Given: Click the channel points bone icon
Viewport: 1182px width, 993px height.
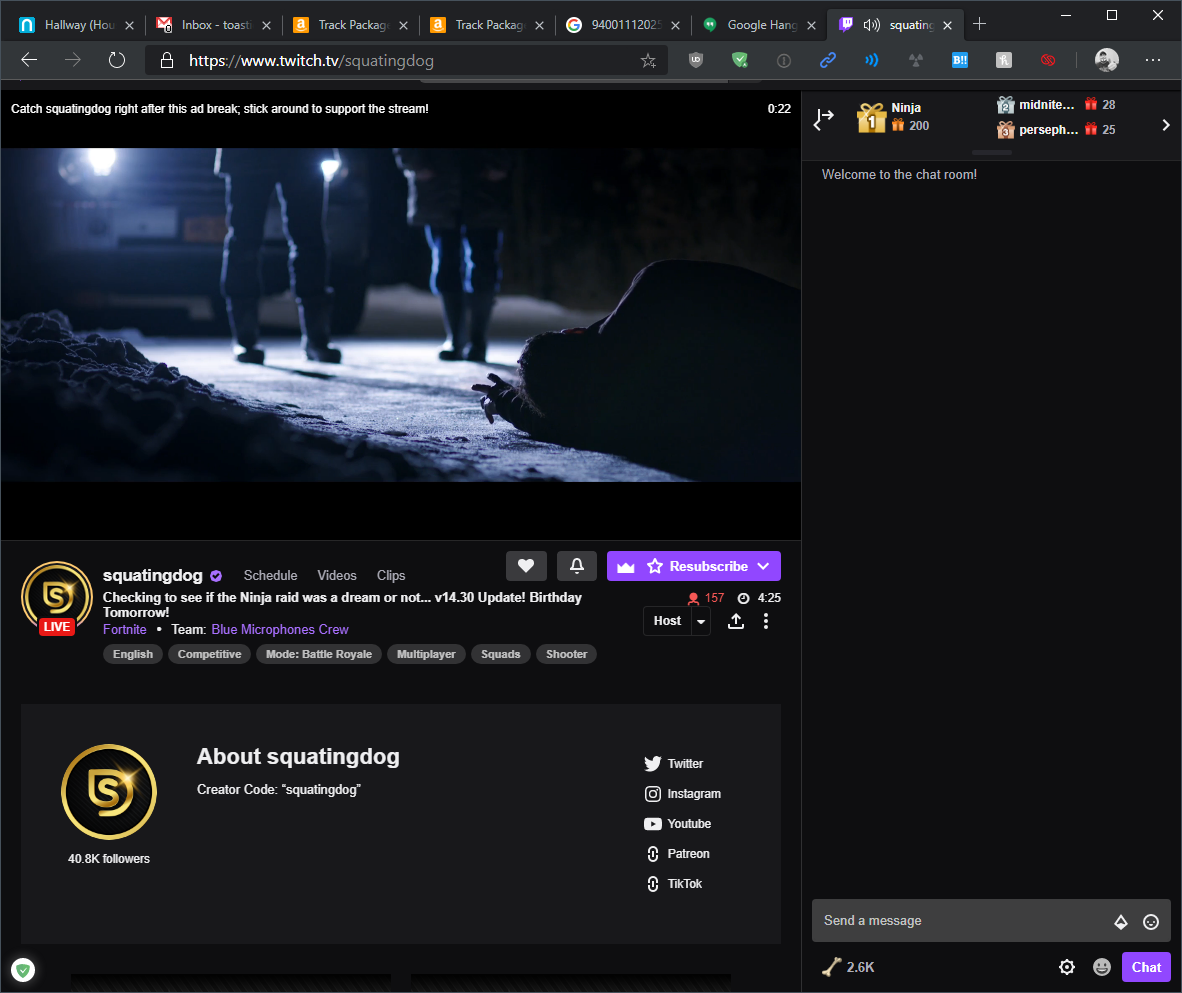Looking at the screenshot, I should coord(831,966).
